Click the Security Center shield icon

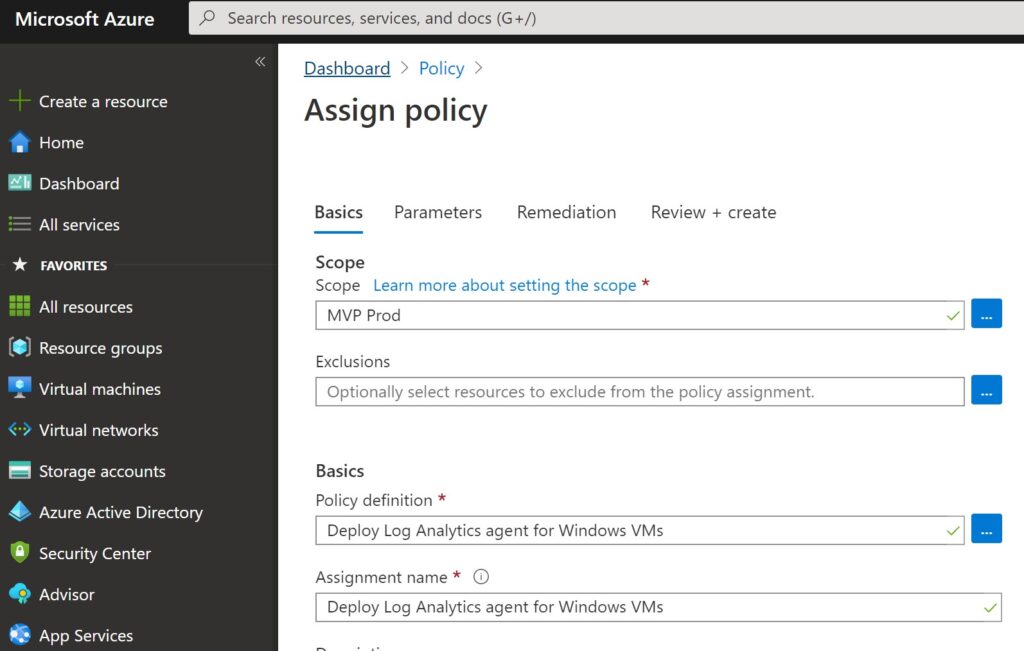[20, 552]
